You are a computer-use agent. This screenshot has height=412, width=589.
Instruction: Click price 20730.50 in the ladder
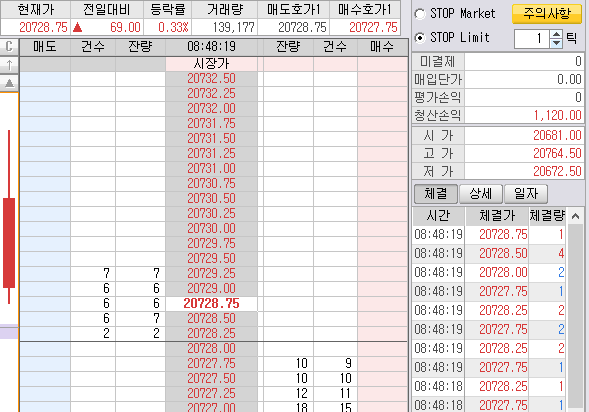pos(211,199)
